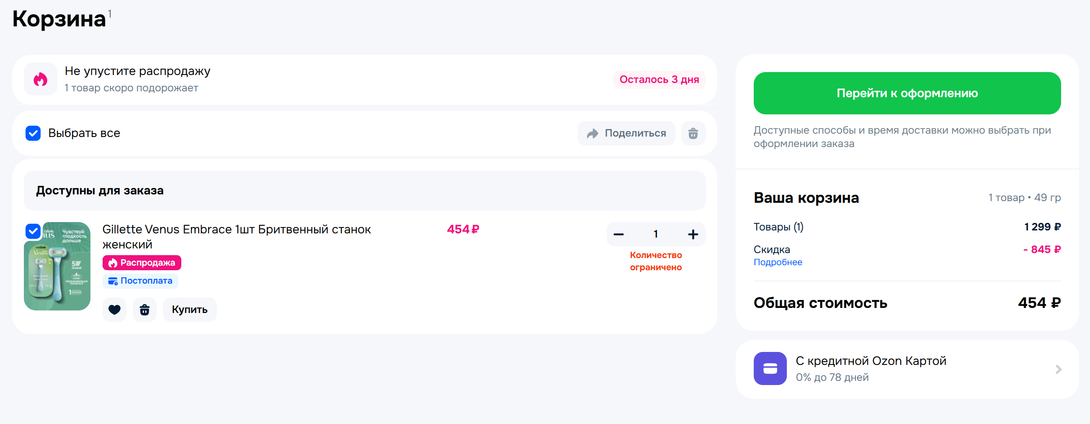
Task: Click the Поделиться share button
Action: 626,133
